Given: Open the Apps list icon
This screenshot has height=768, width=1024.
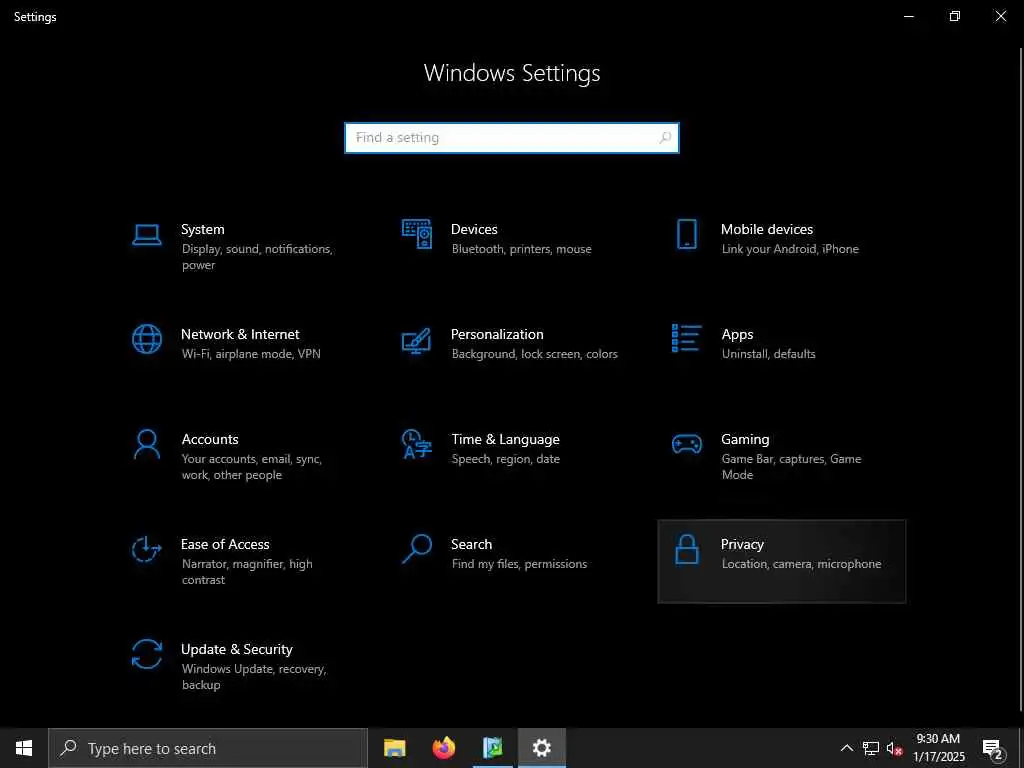Looking at the screenshot, I should point(686,338).
